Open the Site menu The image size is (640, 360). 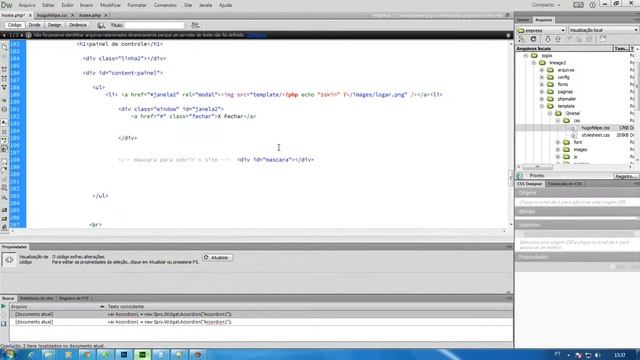click(x=188, y=5)
